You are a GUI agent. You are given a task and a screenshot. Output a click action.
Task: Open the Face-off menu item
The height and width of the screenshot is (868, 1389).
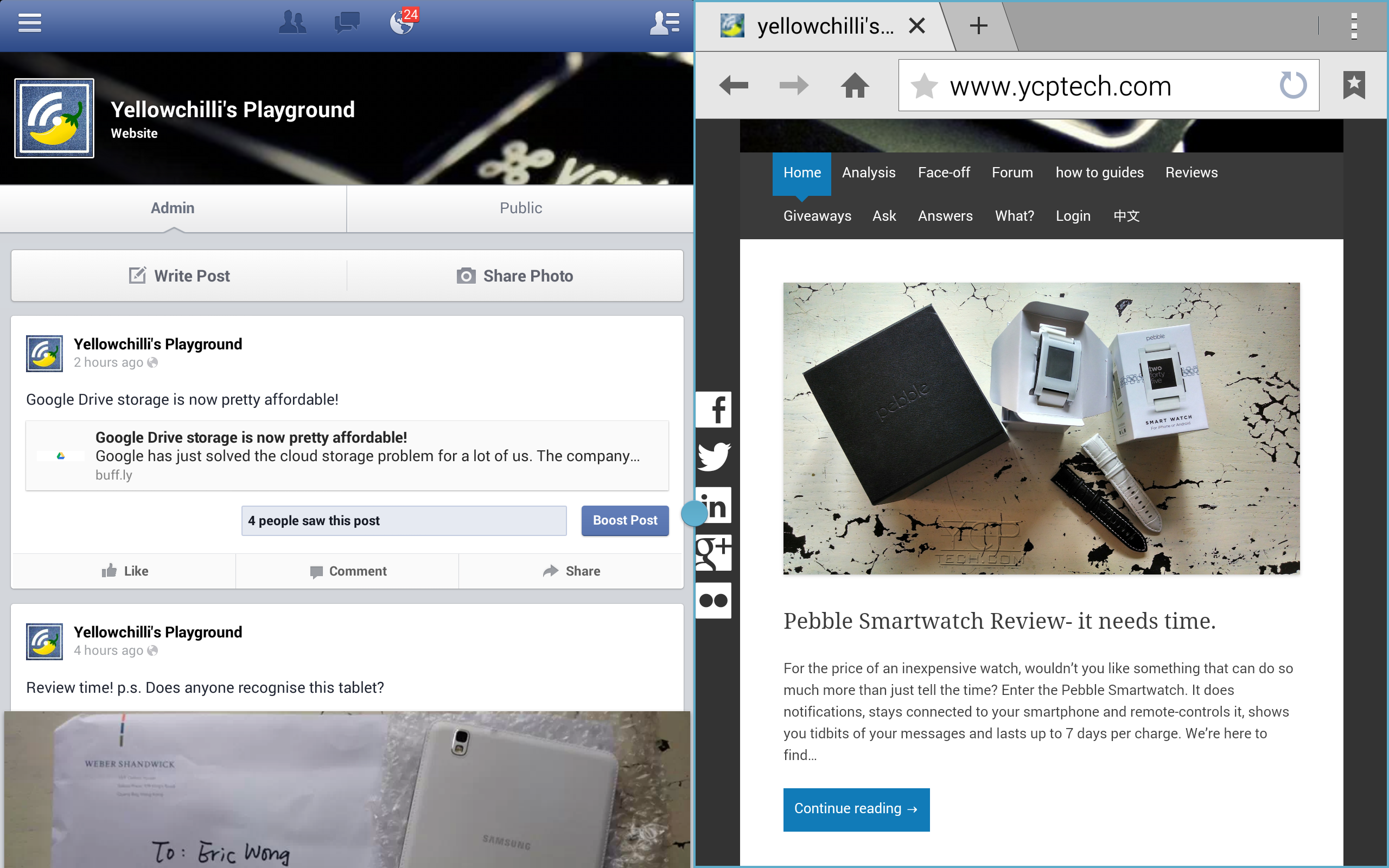pos(944,173)
